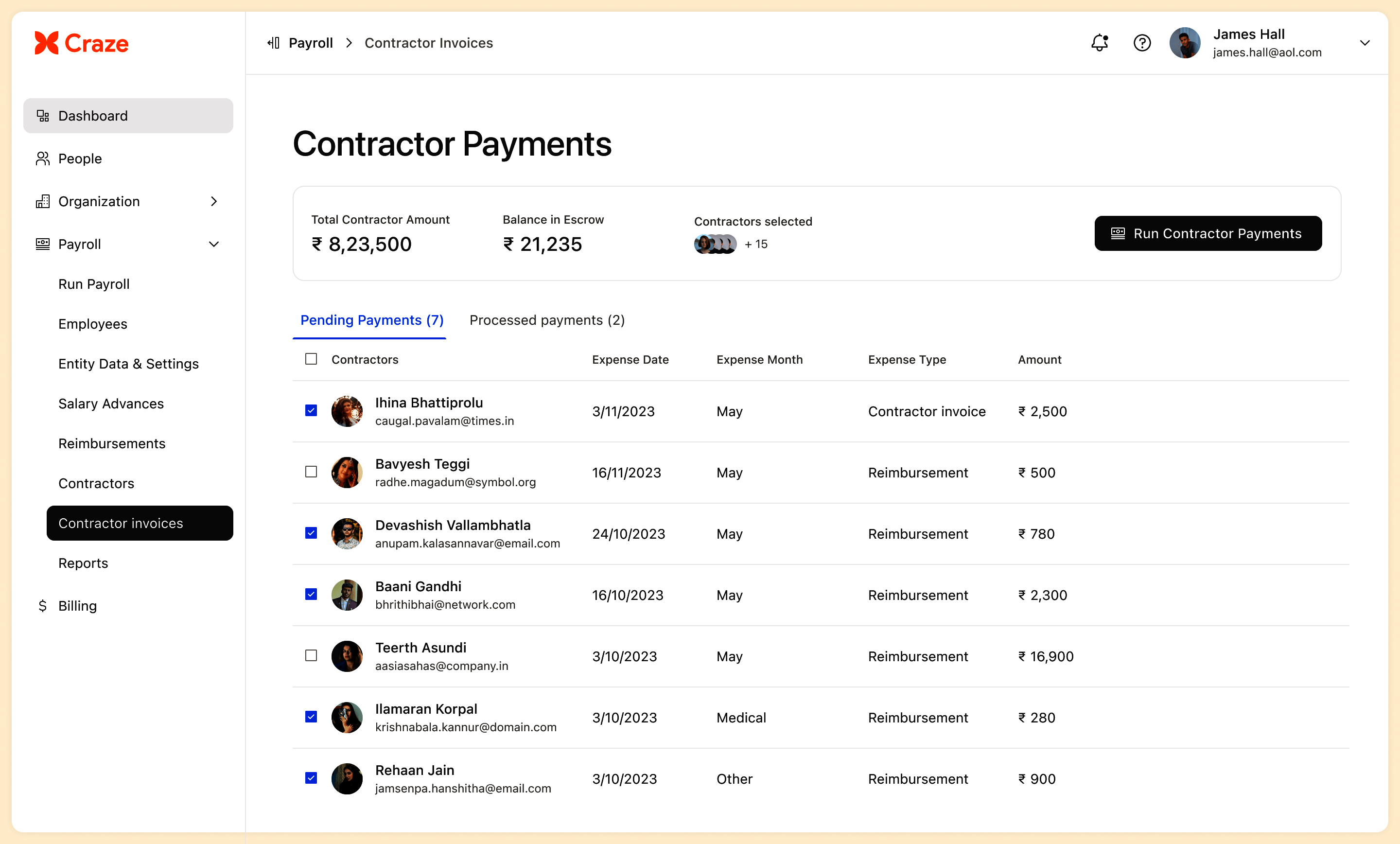Expand the Organization menu chevron

click(x=213, y=201)
